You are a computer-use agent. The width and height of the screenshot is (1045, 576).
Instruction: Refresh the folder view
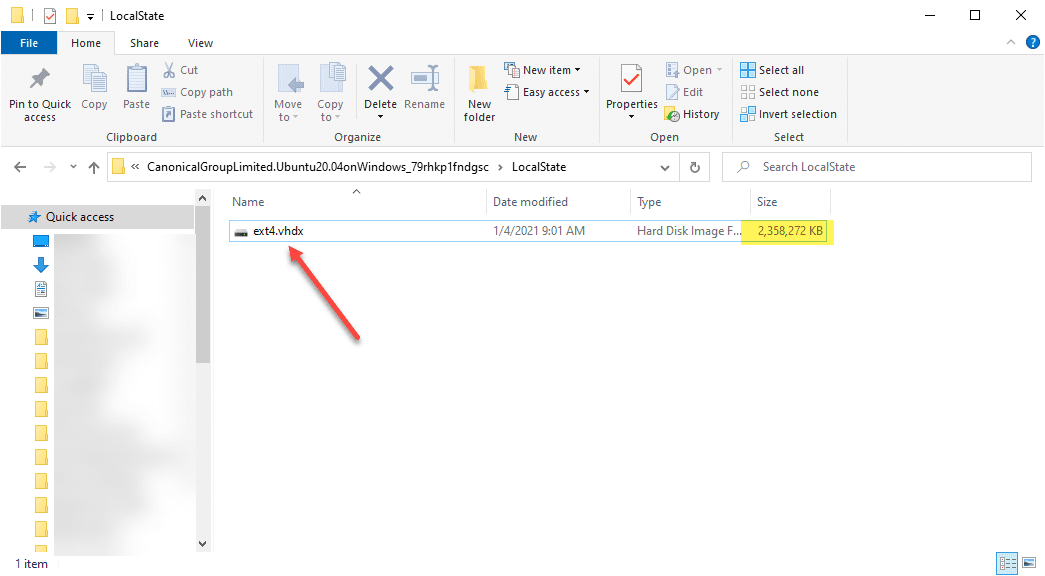pyautogui.click(x=694, y=167)
